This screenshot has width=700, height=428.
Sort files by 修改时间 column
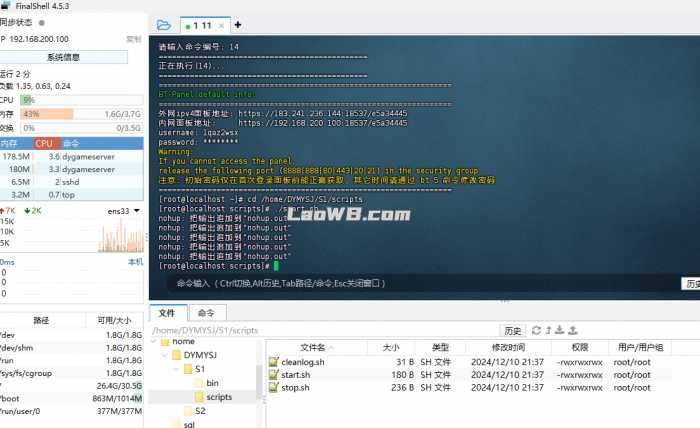click(508, 347)
